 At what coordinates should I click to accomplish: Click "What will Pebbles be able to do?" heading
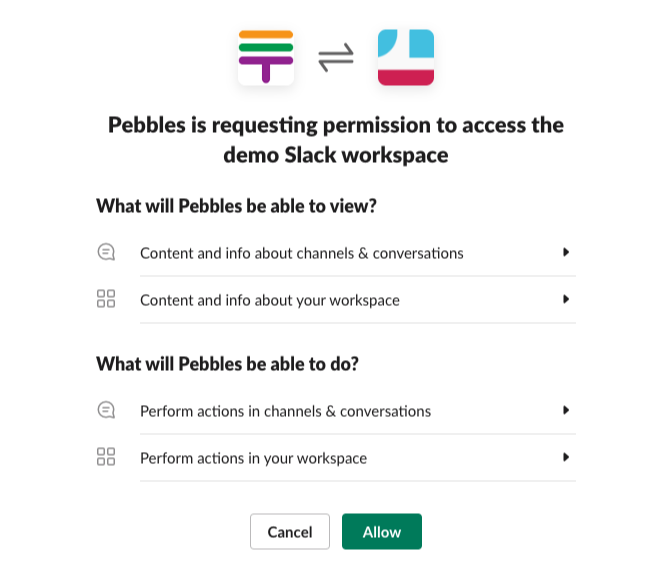(x=227, y=364)
